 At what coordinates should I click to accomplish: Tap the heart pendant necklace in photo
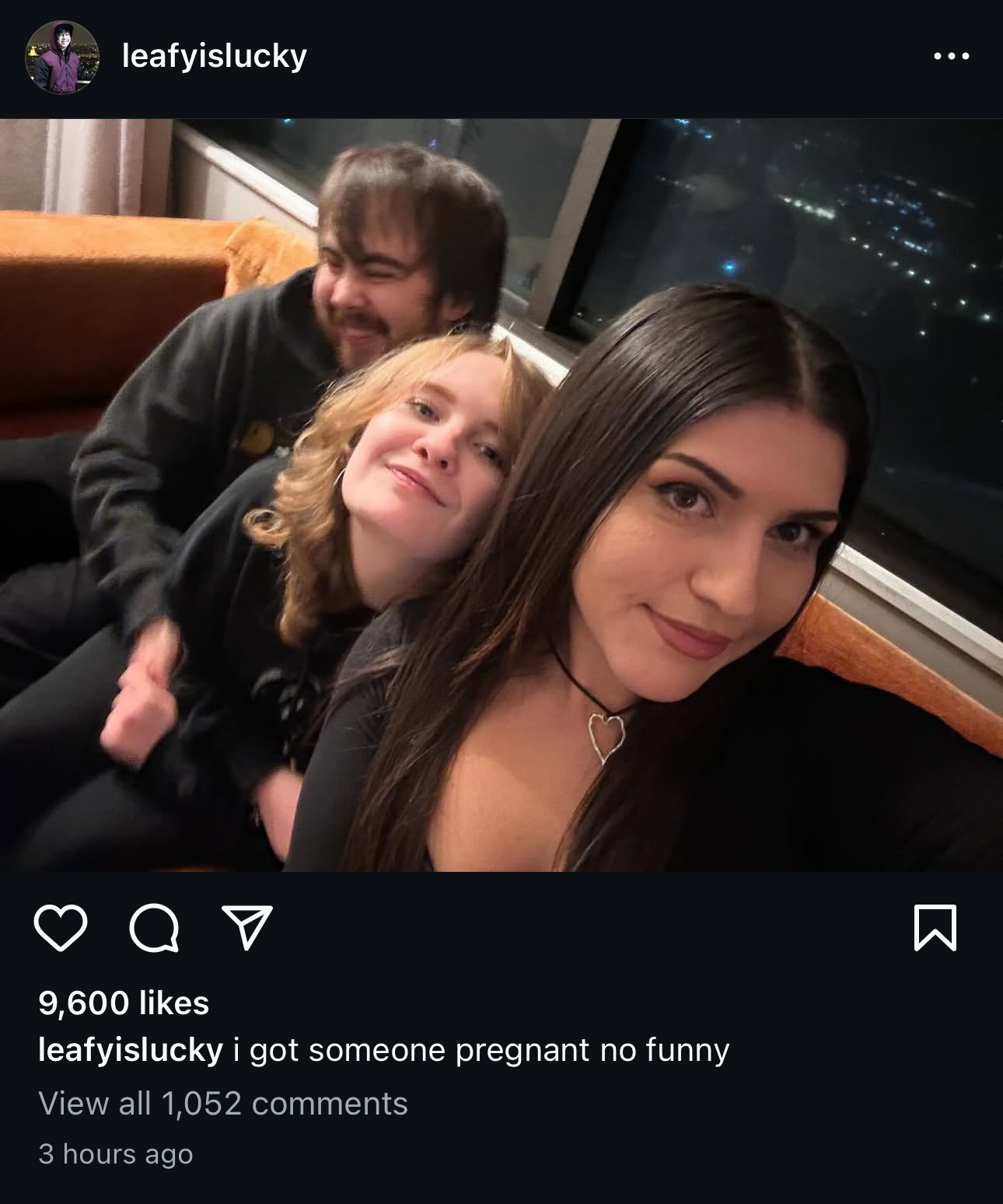coord(605,737)
